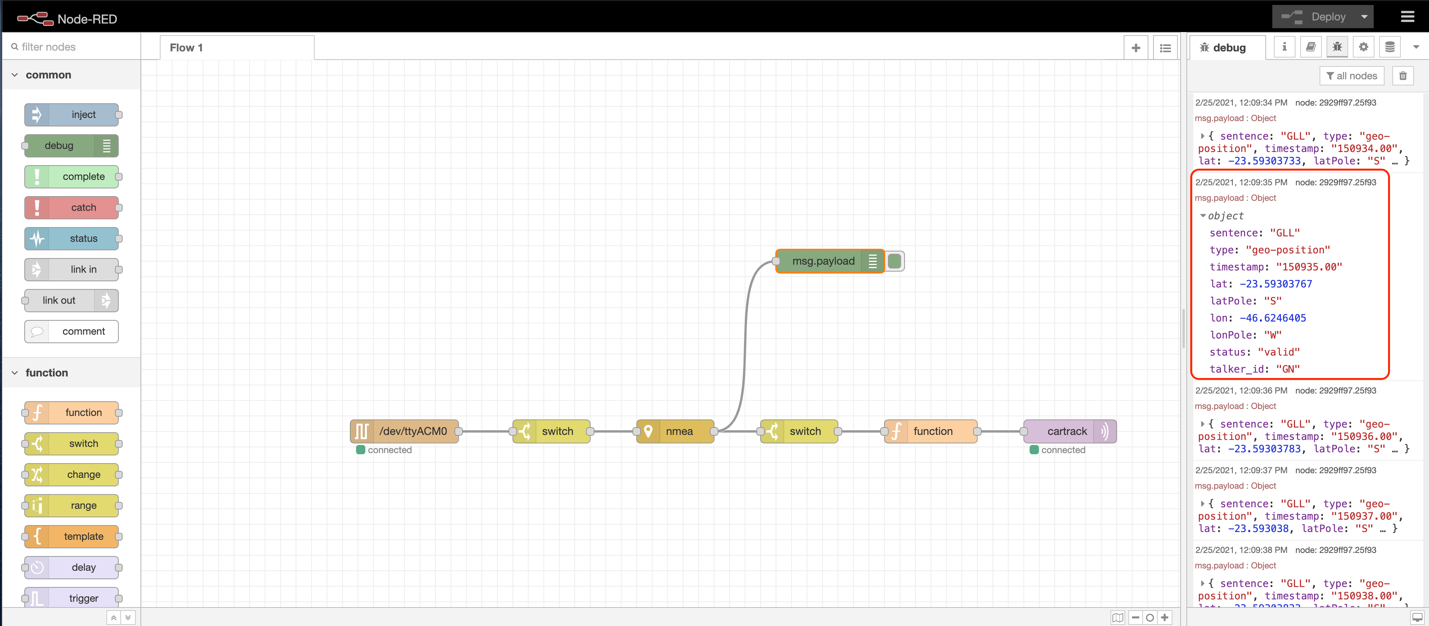1429x626 pixels.
Task: Open the help book sidebar tab icon
Action: click(1311, 47)
